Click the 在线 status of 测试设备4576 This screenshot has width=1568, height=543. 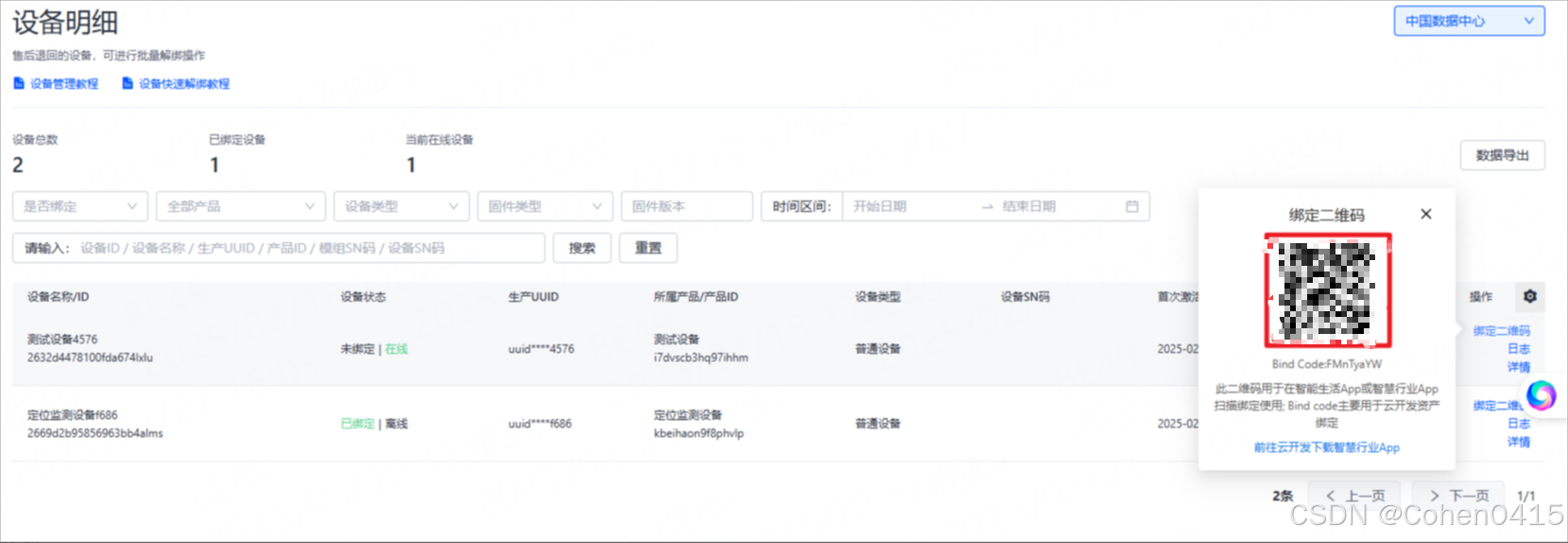point(396,349)
